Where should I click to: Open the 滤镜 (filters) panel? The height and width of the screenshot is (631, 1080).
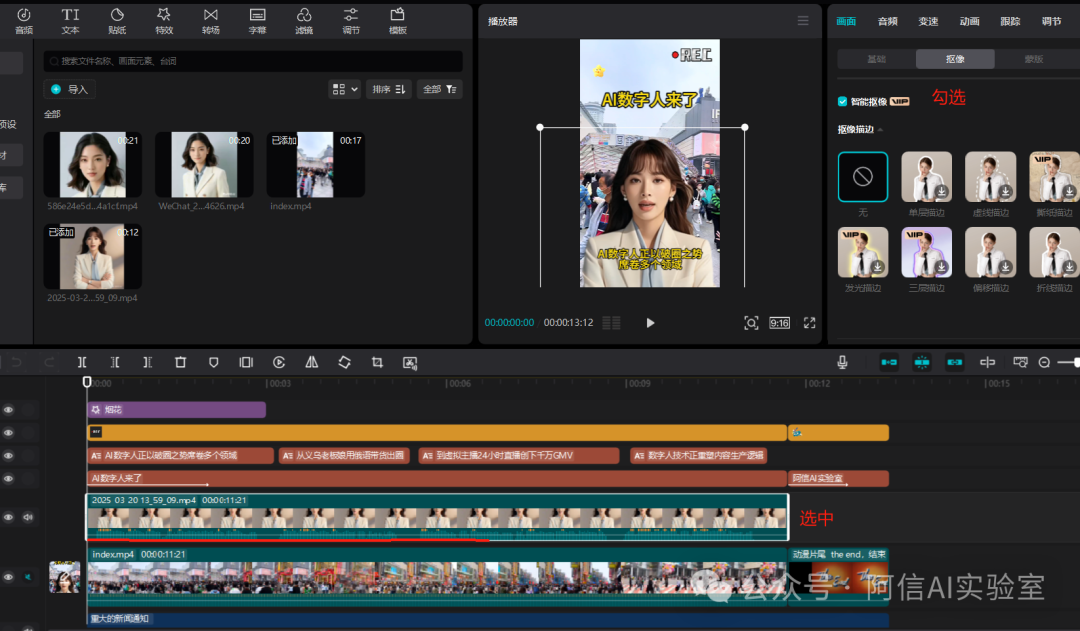pyautogui.click(x=304, y=20)
